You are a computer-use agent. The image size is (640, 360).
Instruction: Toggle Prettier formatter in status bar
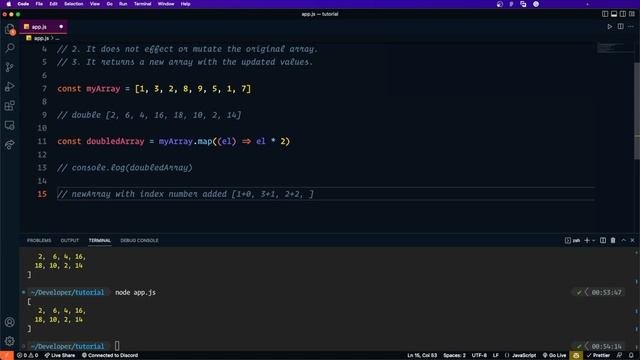[598, 356]
